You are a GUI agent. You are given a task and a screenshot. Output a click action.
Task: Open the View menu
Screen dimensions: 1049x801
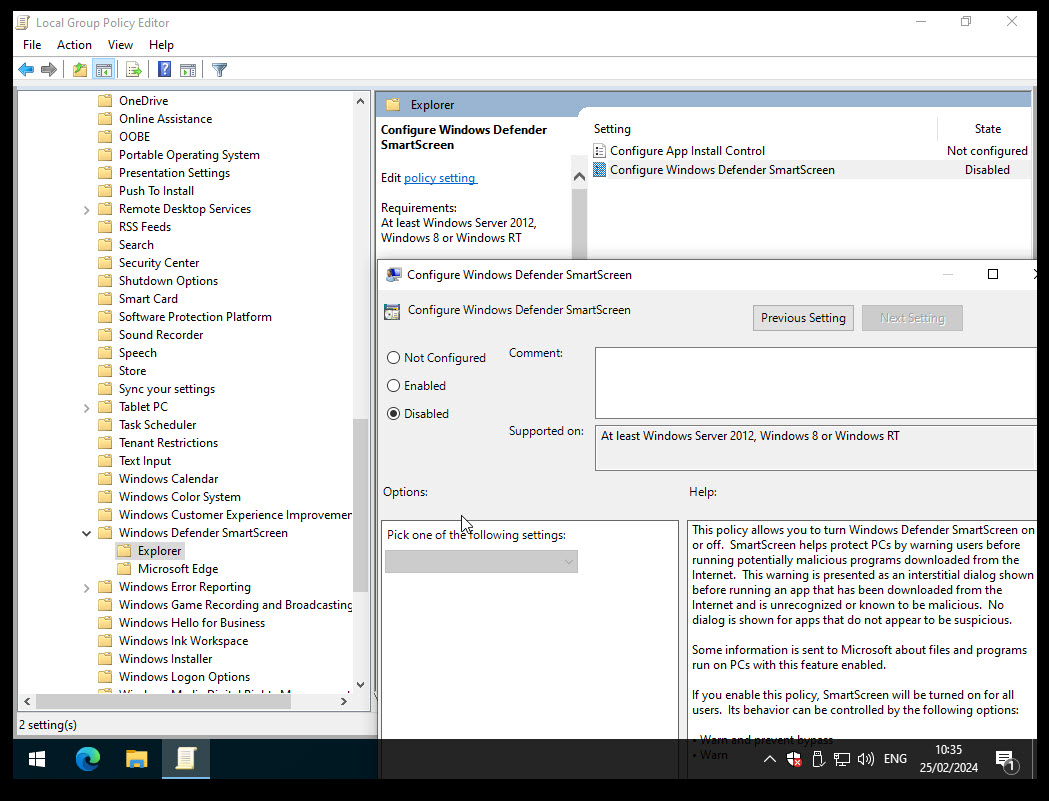120,44
